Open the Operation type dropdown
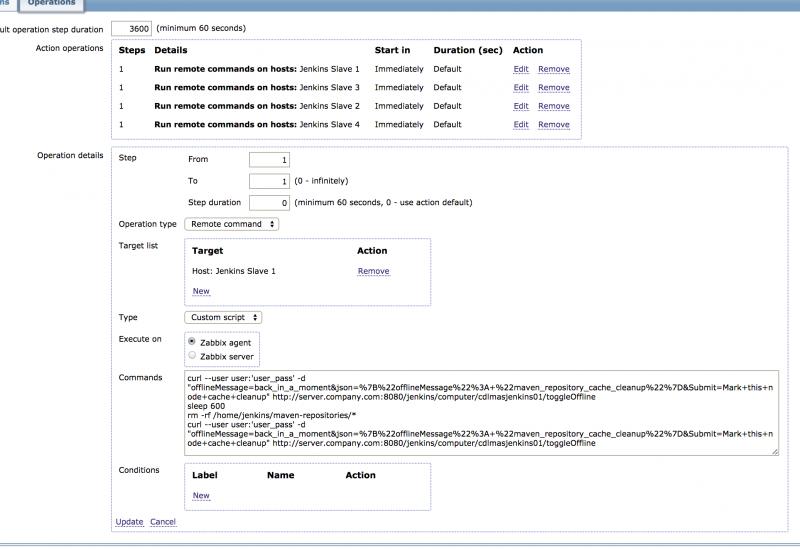The height and width of the screenshot is (550, 800). (232, 224)
